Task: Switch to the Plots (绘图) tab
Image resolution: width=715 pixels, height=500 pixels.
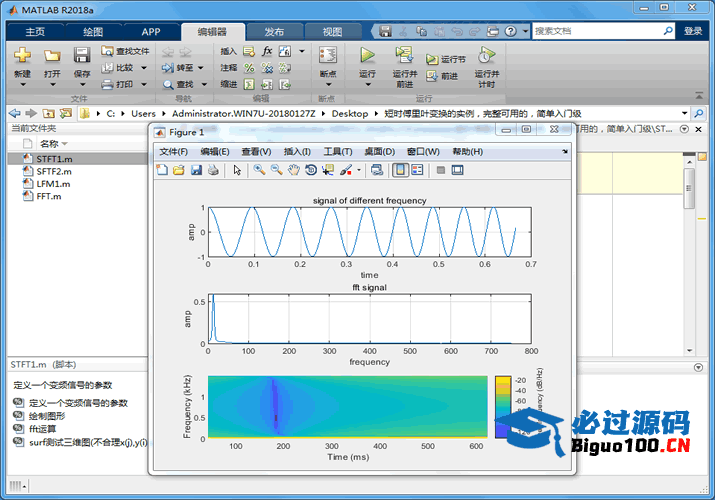Action: tap(93, 31)
